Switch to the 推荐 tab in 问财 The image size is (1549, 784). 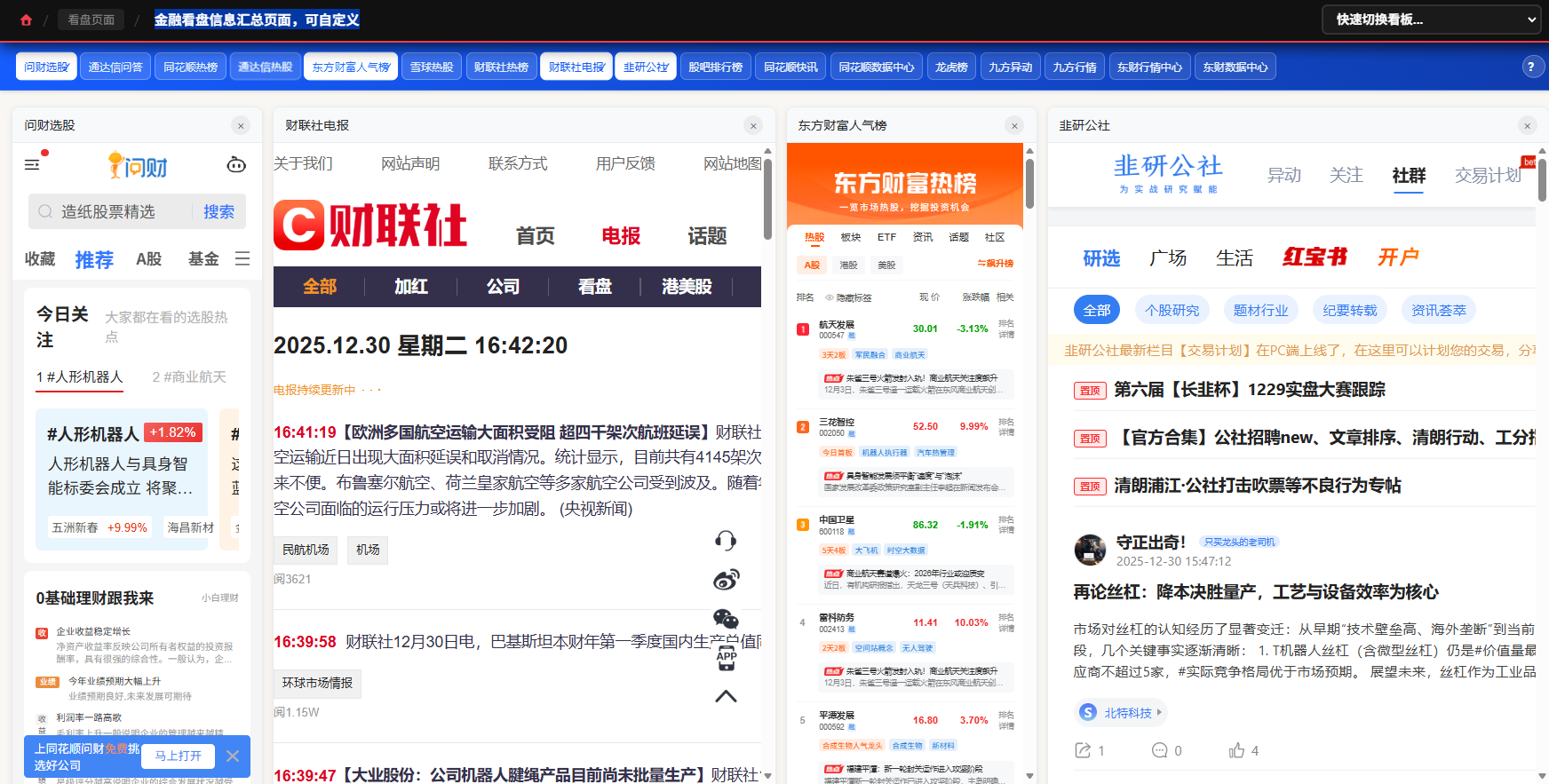click(94, 259)
